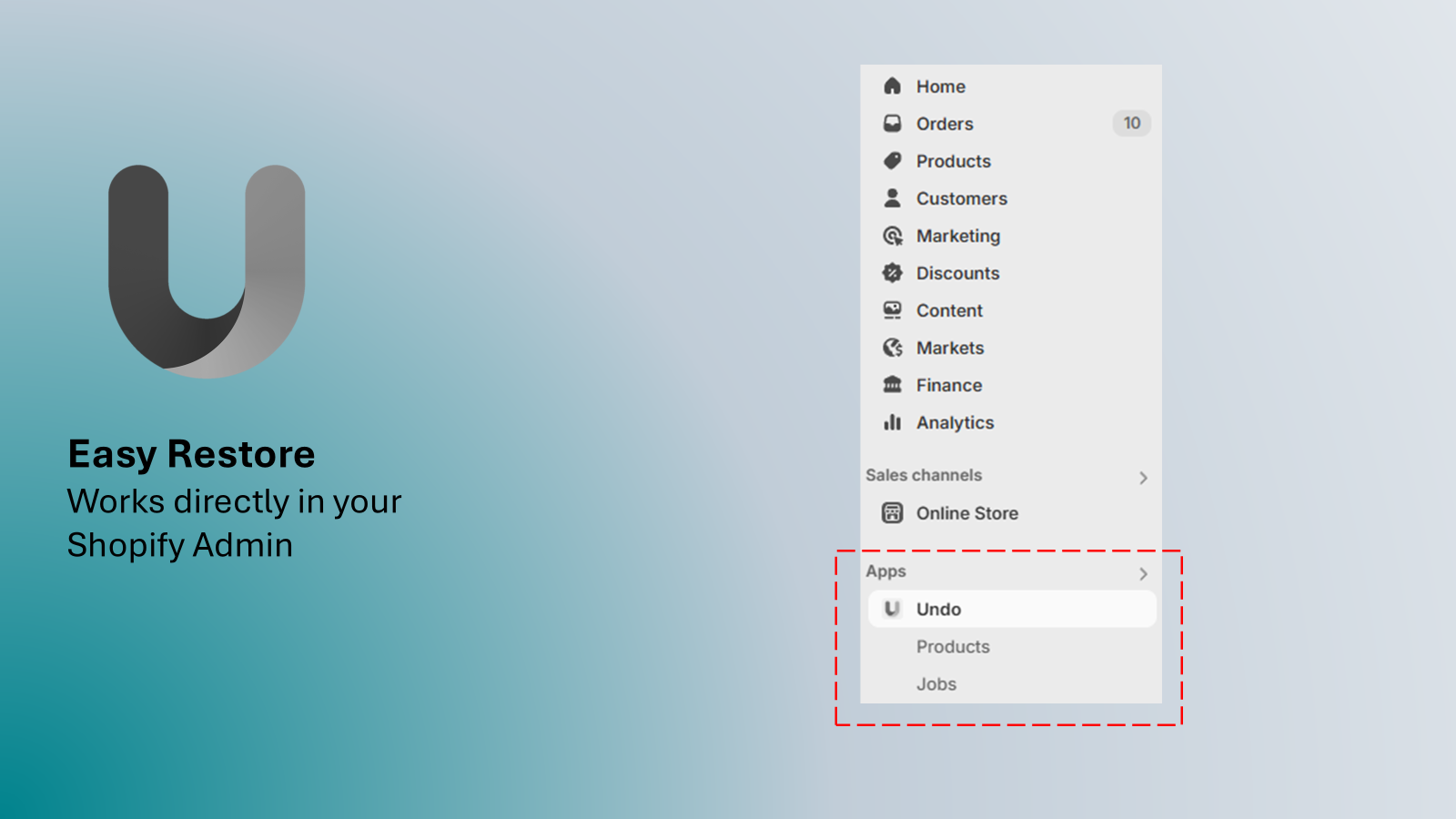Expand the Apps section chevron

(1144, 573)
